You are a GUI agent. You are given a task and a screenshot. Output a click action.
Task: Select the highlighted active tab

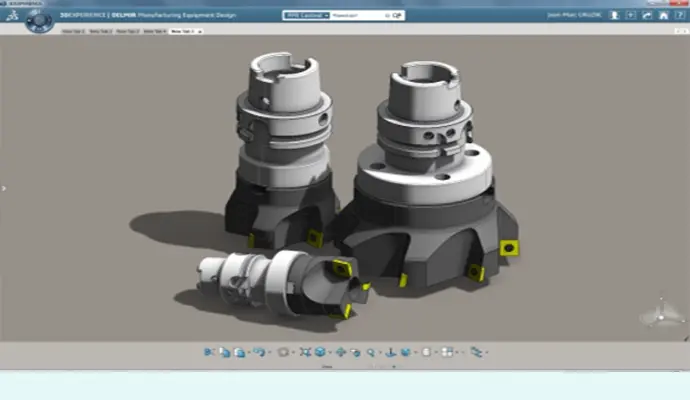click(183, 32)
